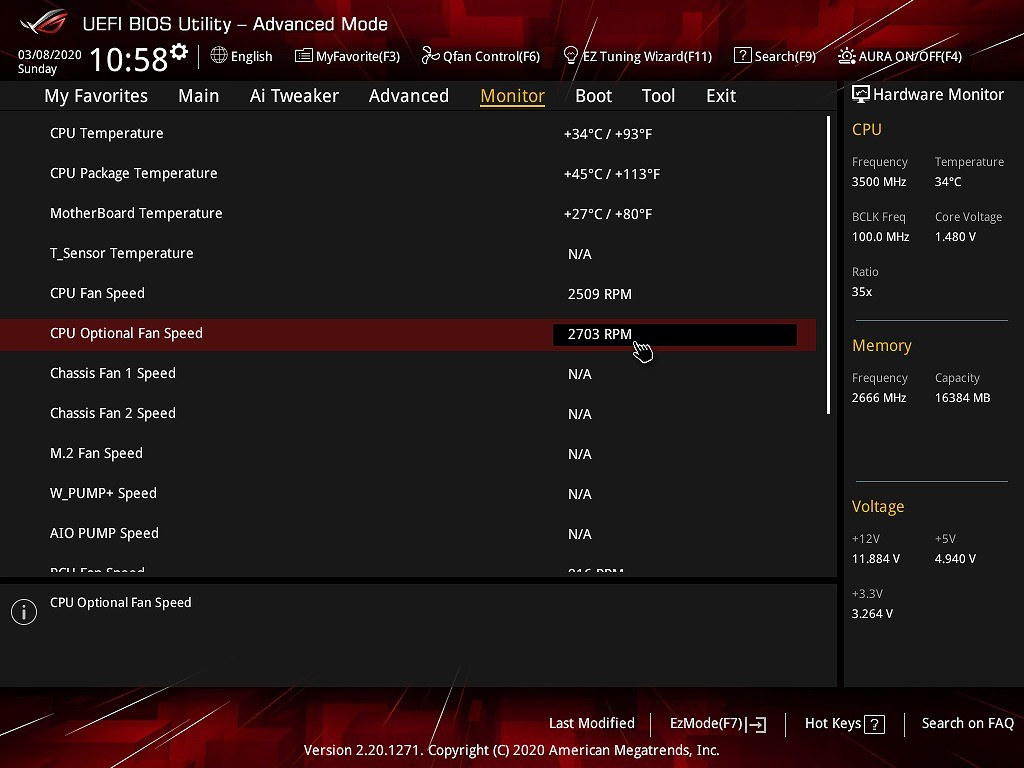The image size is (1024, 768).
Task: Click the Search(F9) label
Action: click(786, 56)
